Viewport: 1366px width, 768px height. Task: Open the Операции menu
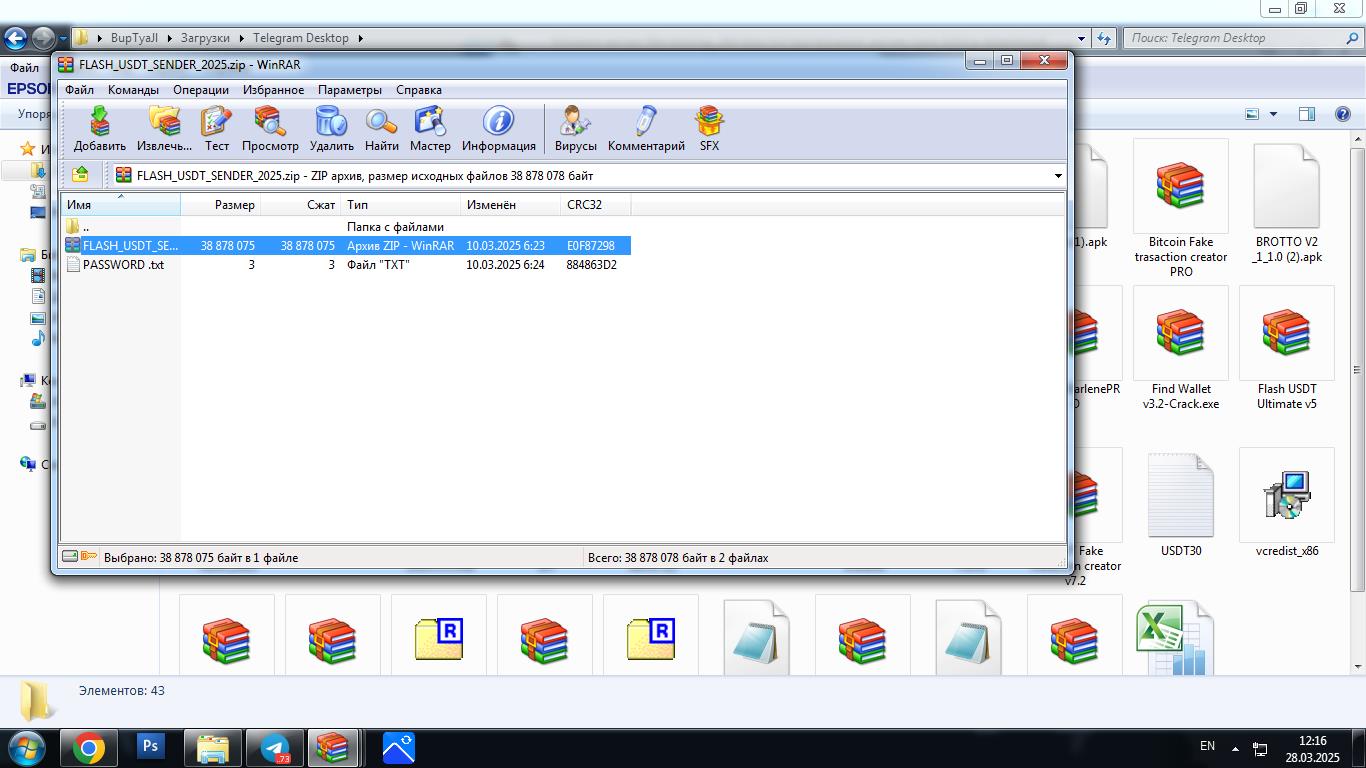200,89
